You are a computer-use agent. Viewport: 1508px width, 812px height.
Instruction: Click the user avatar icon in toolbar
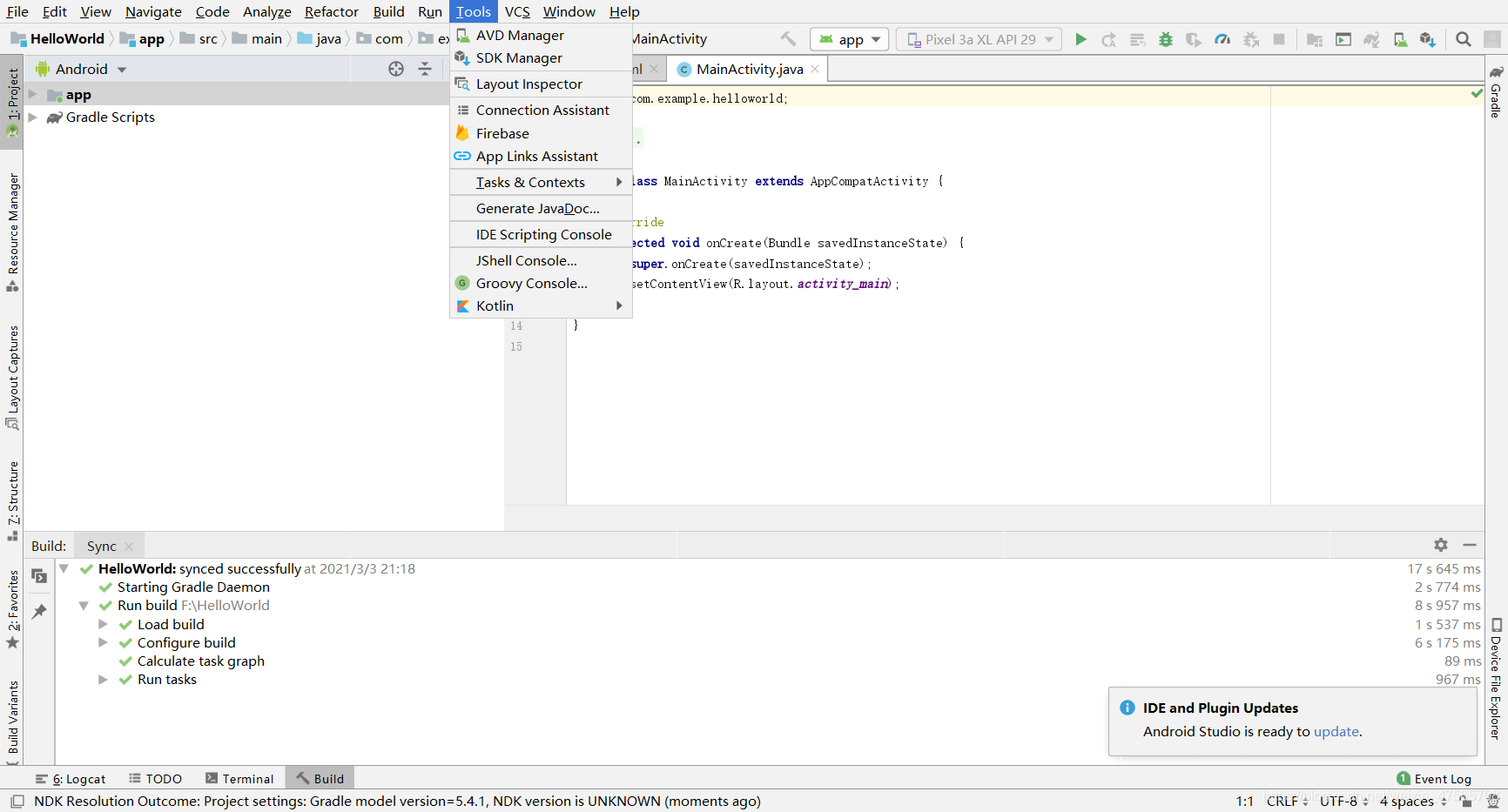coord(1492,39)
